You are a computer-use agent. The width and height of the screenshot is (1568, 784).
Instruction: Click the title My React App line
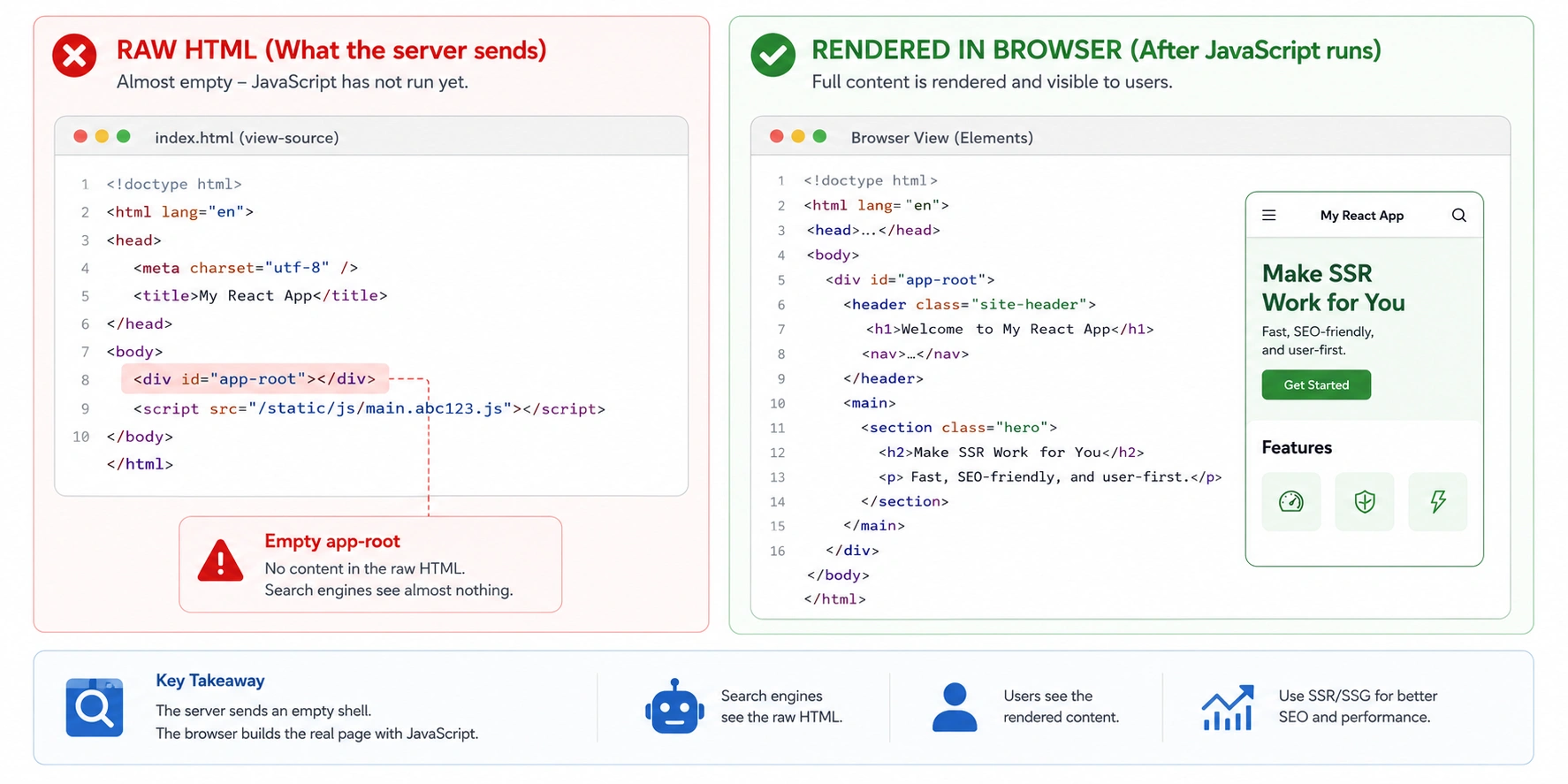(260, 296)
